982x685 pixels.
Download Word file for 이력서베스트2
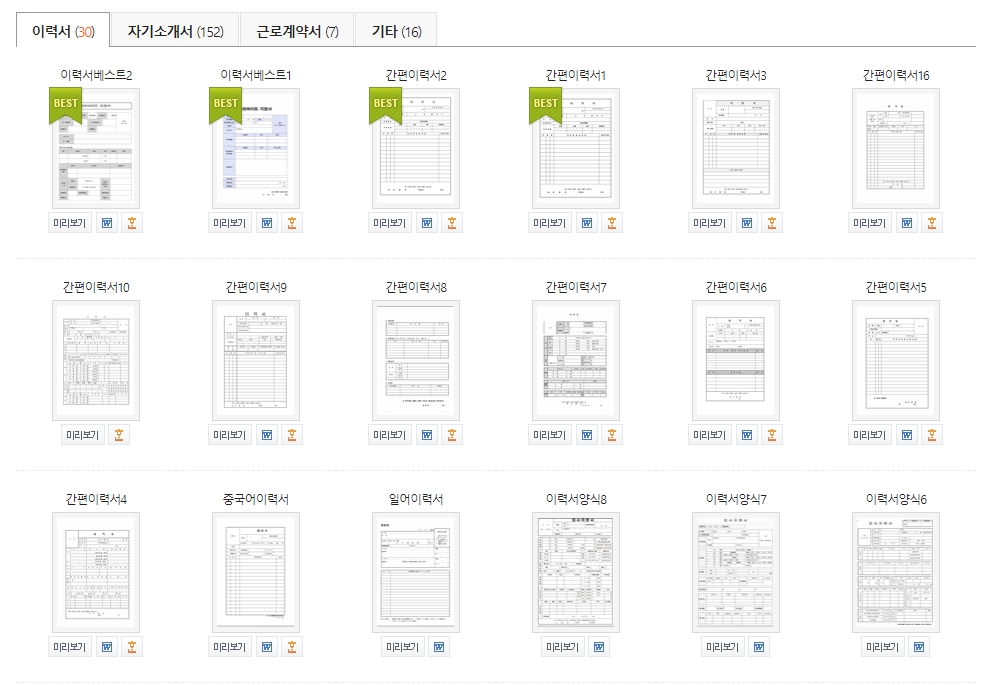pyautogui.click(x=107, y=223)
